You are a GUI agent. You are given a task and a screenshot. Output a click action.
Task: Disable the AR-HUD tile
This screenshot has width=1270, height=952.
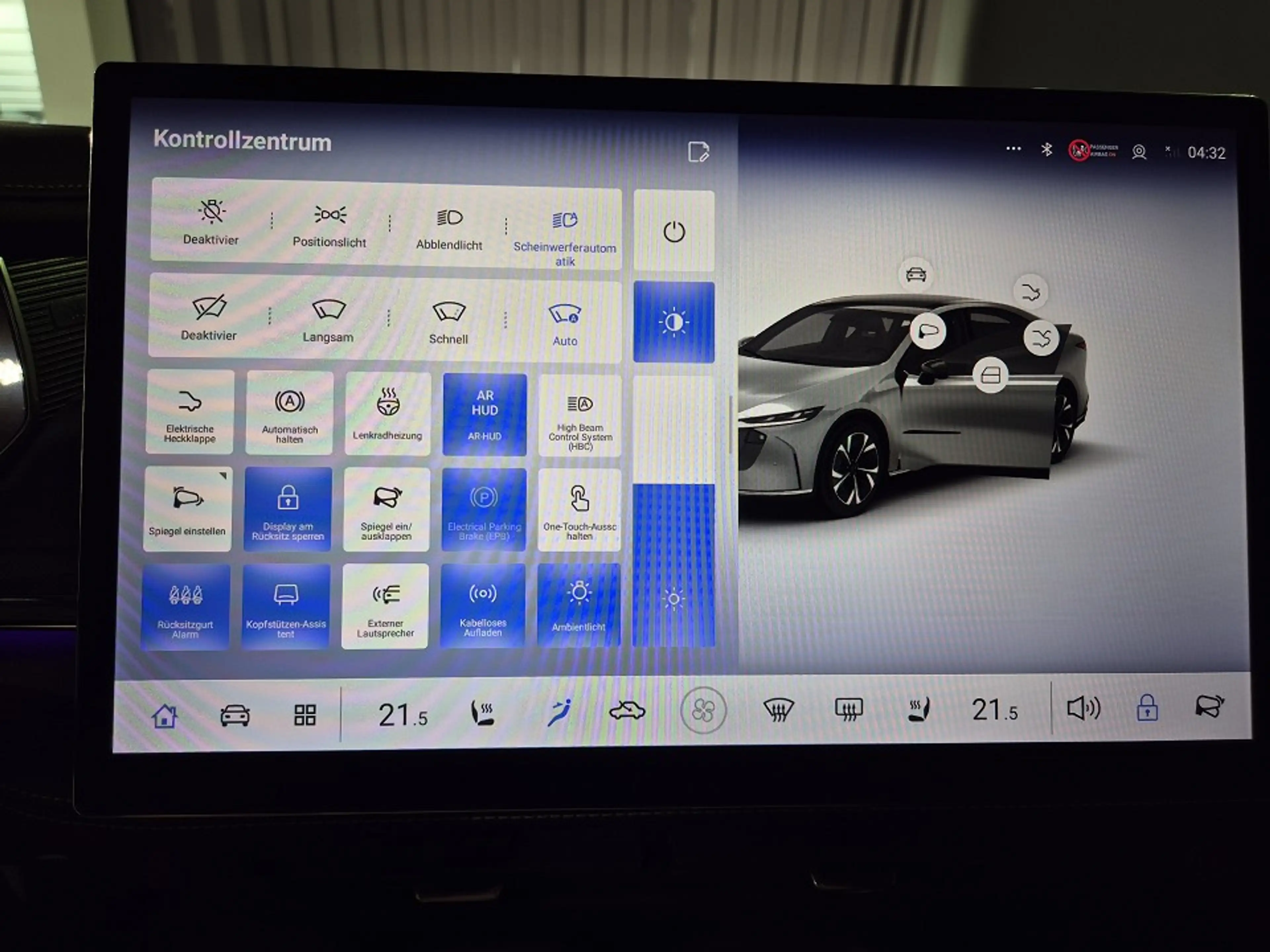tap(485, 415)
